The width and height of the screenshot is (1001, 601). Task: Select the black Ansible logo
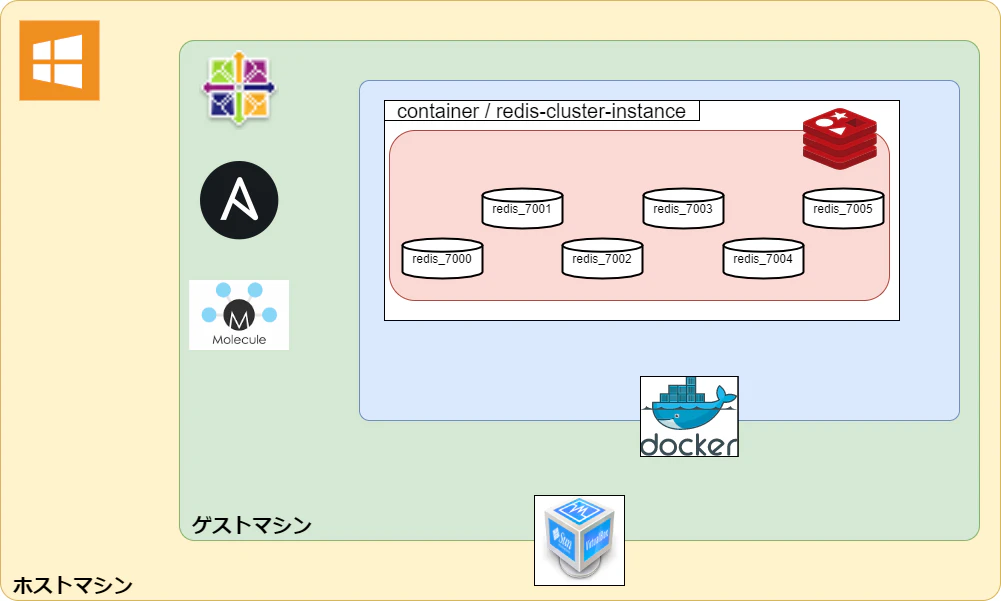239,200
